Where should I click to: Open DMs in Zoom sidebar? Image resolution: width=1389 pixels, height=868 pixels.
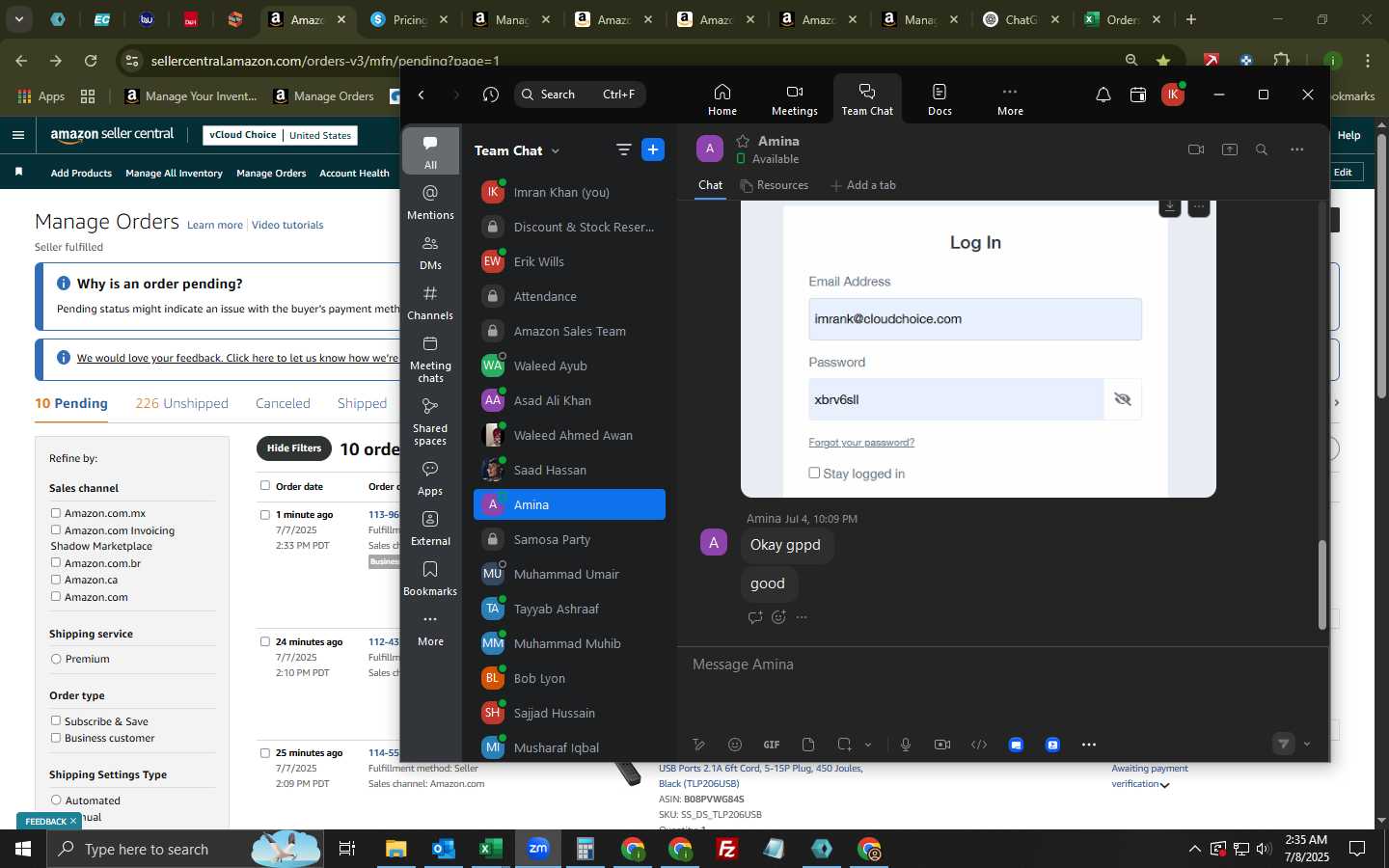tap(430, 253)
